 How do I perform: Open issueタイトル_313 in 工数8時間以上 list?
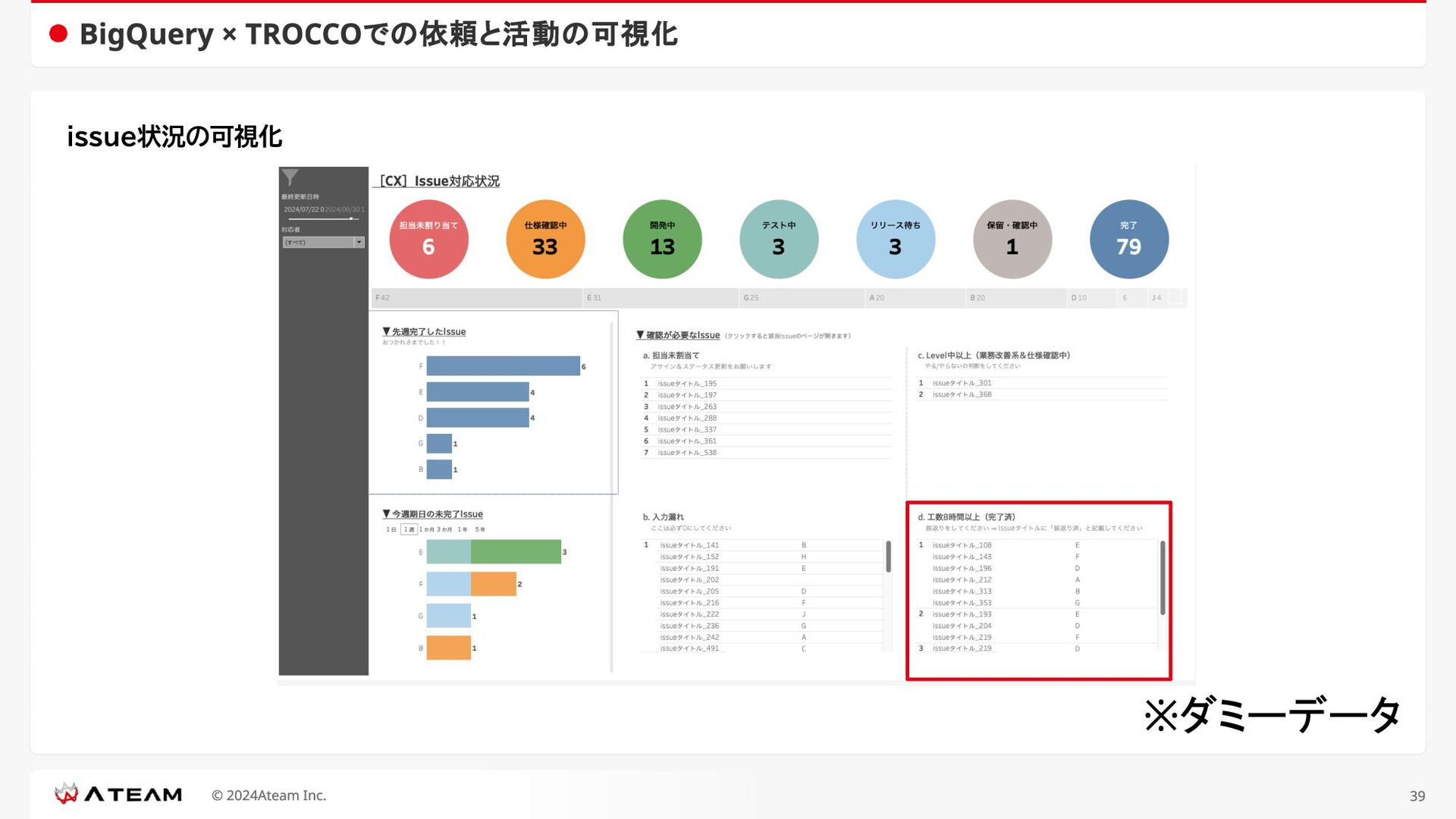(x=962, y=591)
